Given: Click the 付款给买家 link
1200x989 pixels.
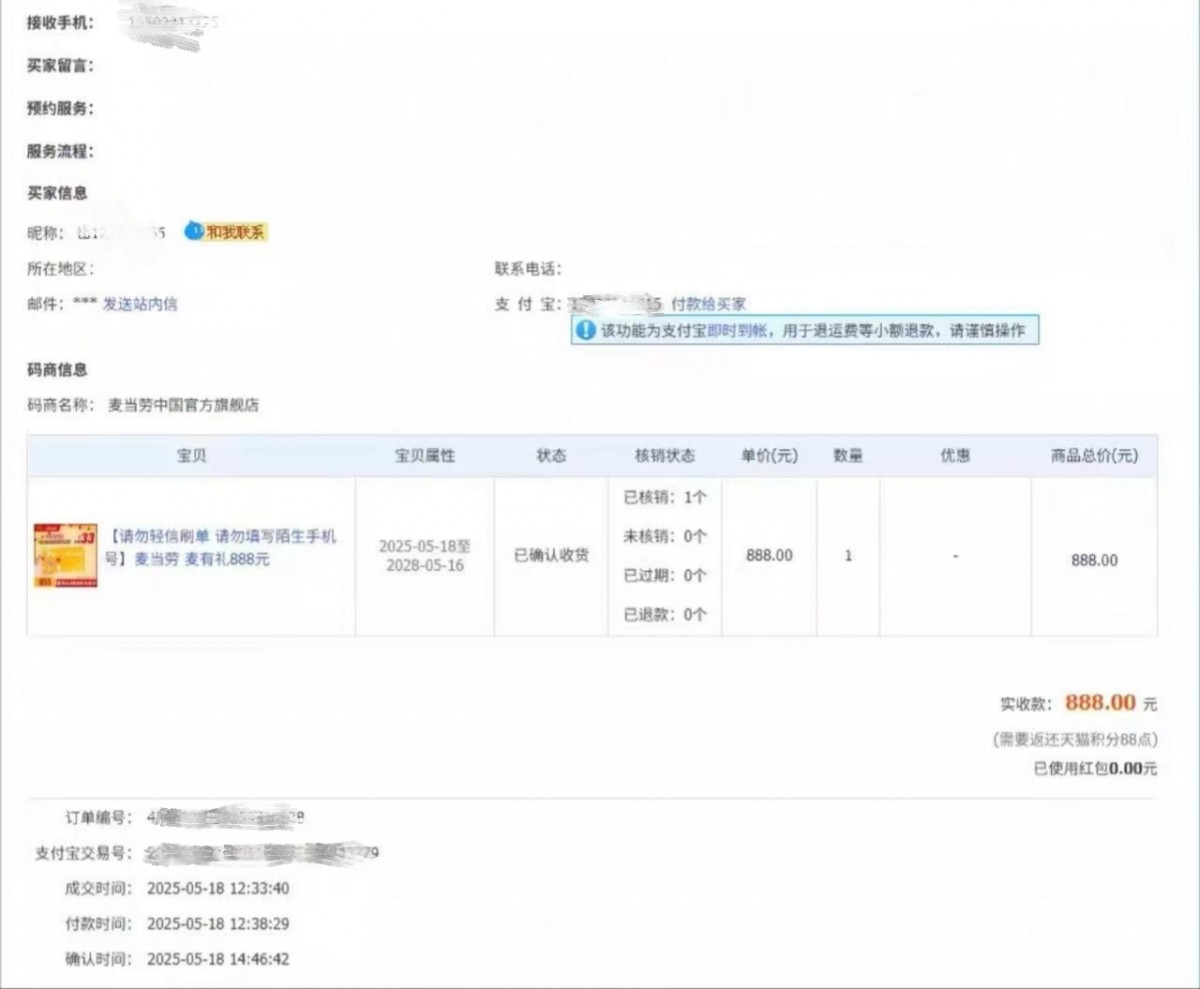Looking at the screenshot, I should pyautogui.click(x=708, y=304).
